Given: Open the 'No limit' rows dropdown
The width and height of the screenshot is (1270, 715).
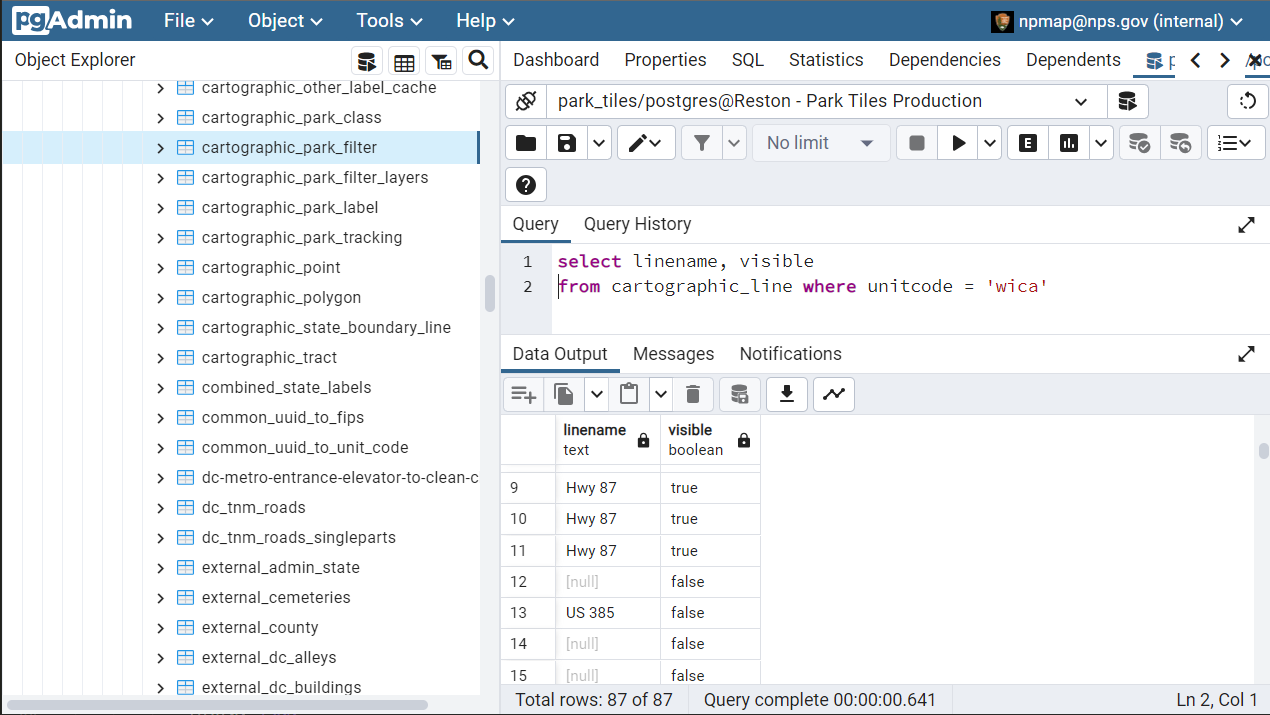Looking at the screenshot, I should [x=821, y=143].
